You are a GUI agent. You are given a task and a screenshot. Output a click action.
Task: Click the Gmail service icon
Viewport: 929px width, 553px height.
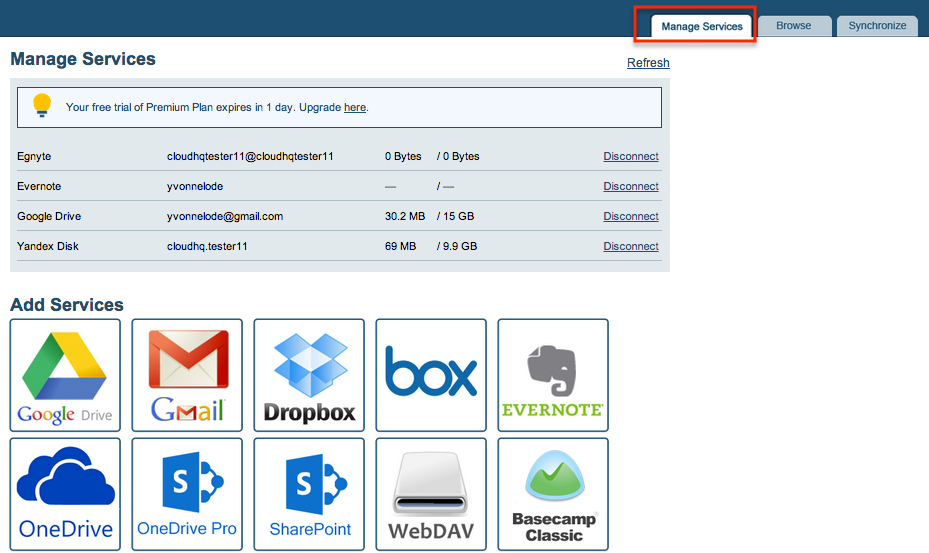(187, 375)
